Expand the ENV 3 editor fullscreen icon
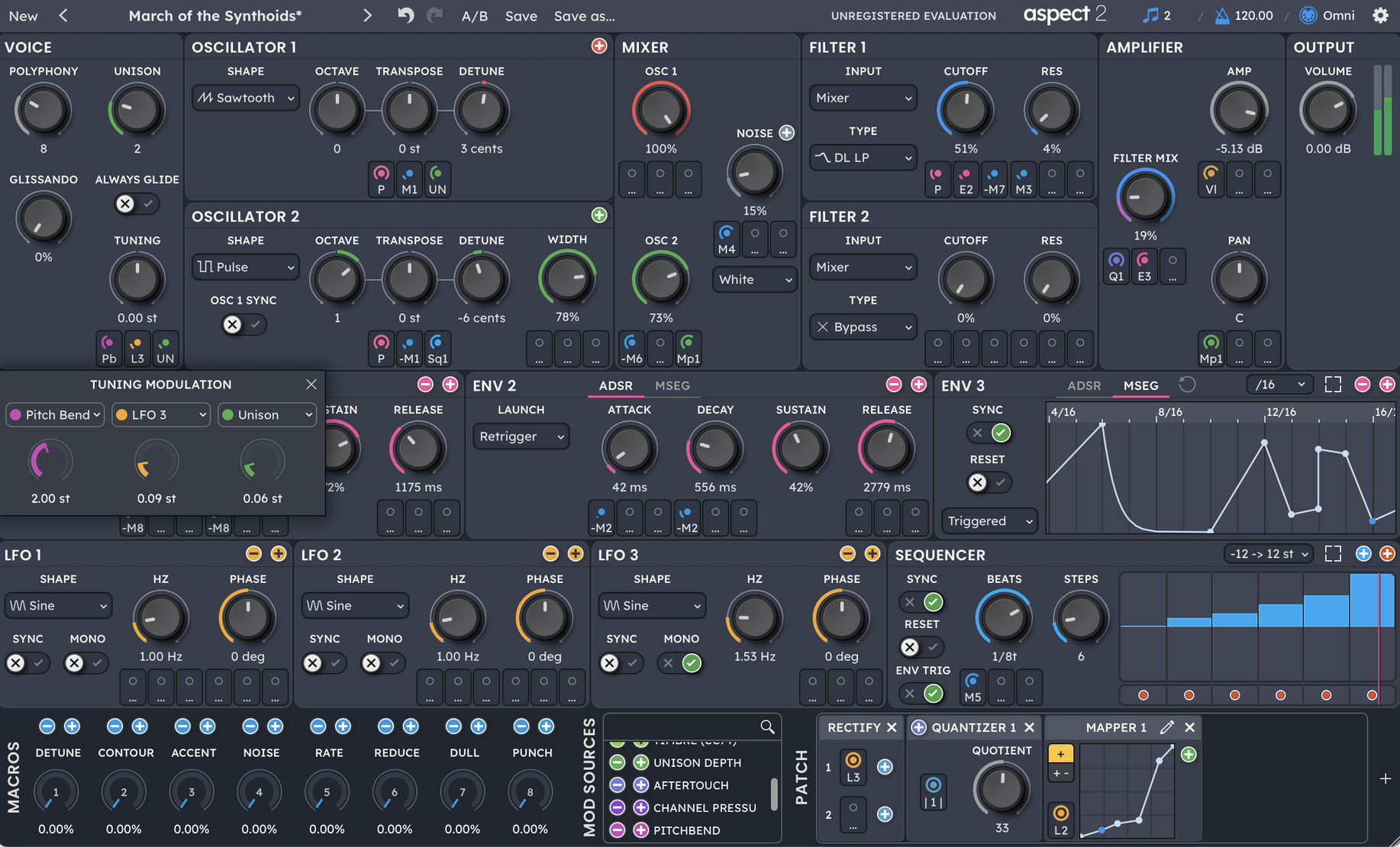Image resolution: width=1400 pixels, height=847 pixels. (x=1333, y=385)
